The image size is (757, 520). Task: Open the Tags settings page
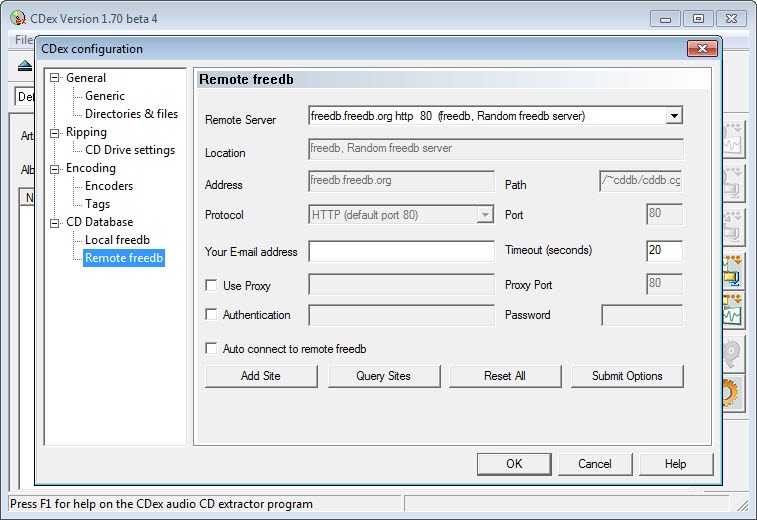pyautogui.click(x=98, y=204)
